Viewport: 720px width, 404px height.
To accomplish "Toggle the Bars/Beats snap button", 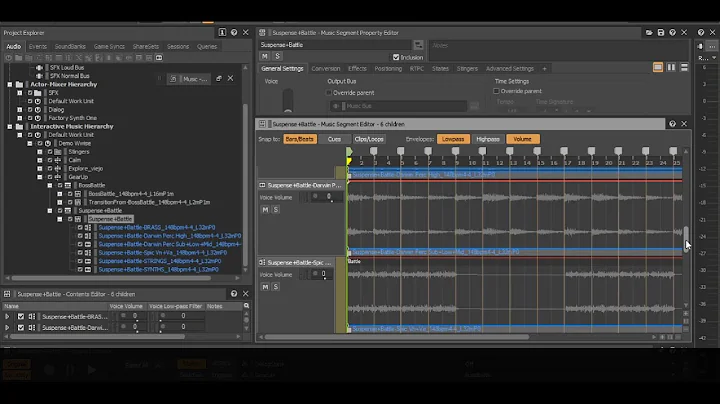I will click(x=299, y=139).
